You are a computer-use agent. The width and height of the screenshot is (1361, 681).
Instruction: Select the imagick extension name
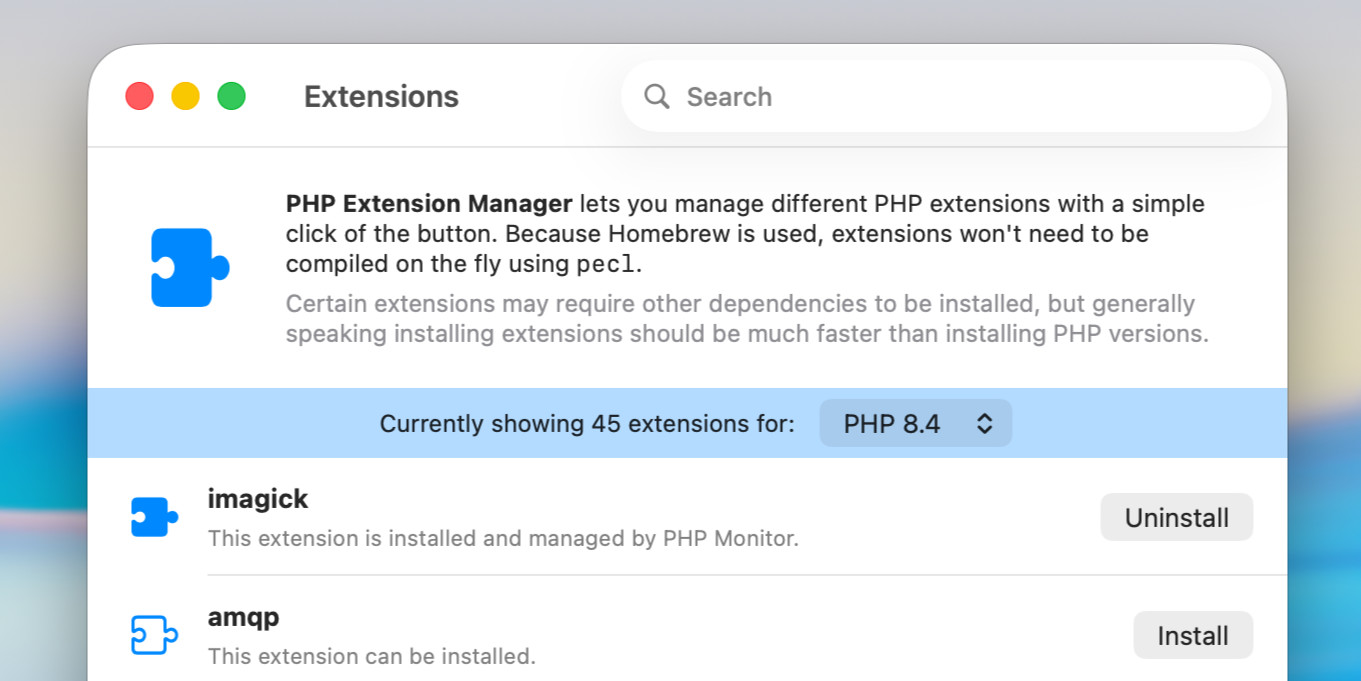[258, 498]
